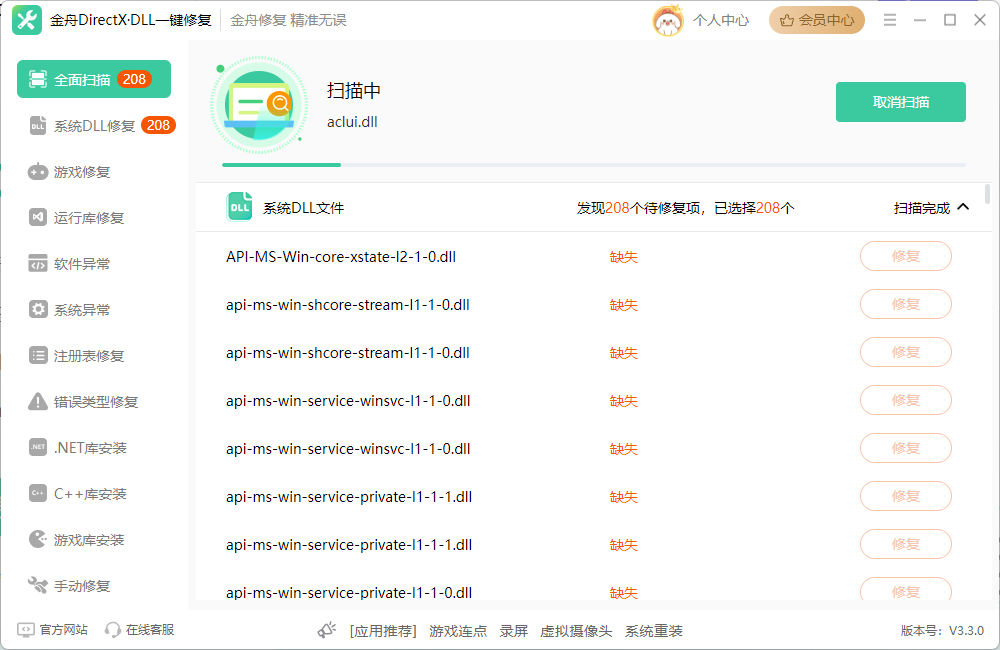
Task: Click the 系统异常 gear icon
Action: click(38, 309)
